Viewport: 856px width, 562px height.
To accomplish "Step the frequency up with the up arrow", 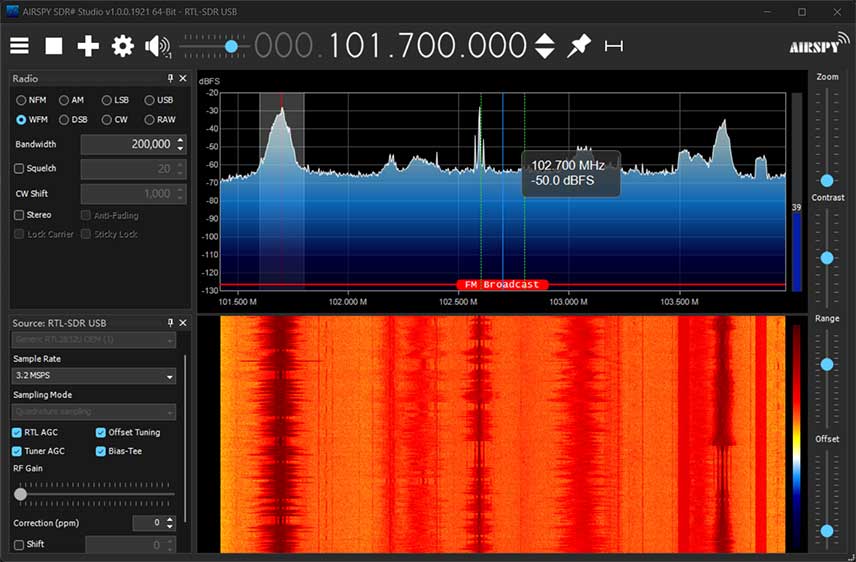I will coord(544,39).
